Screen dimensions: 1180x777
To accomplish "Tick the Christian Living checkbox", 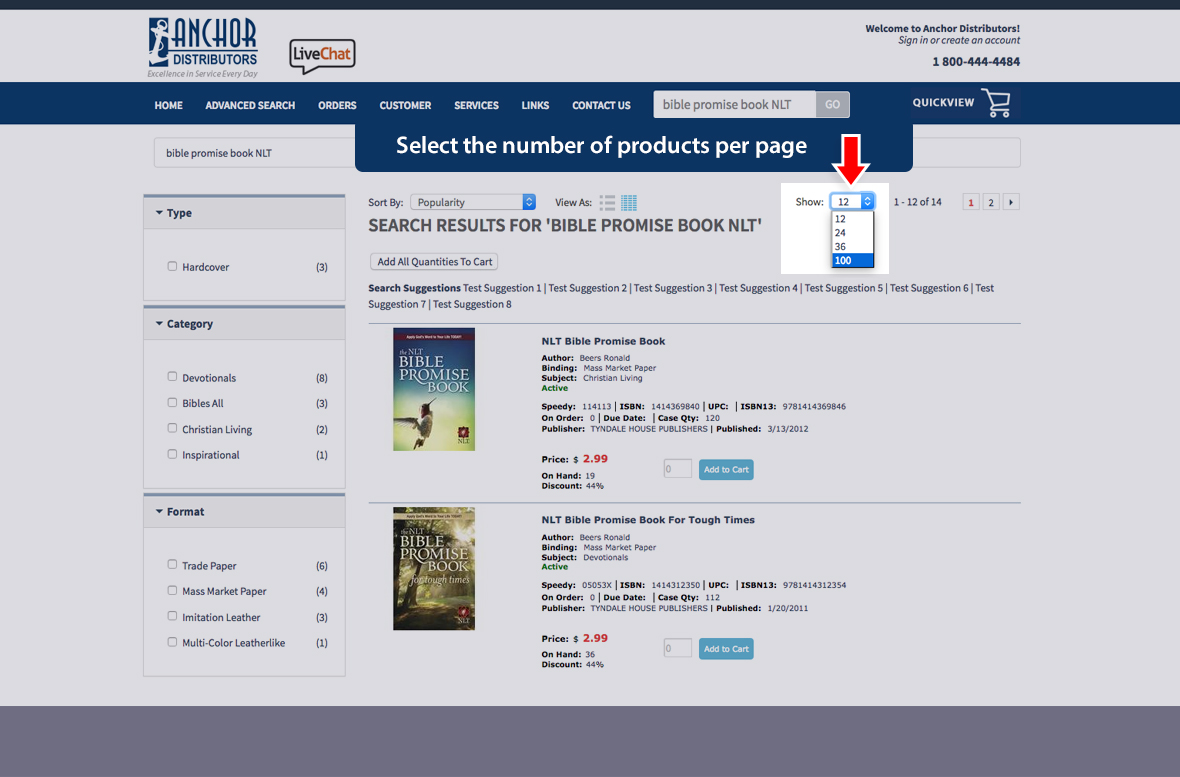I will tap(172, 428).
